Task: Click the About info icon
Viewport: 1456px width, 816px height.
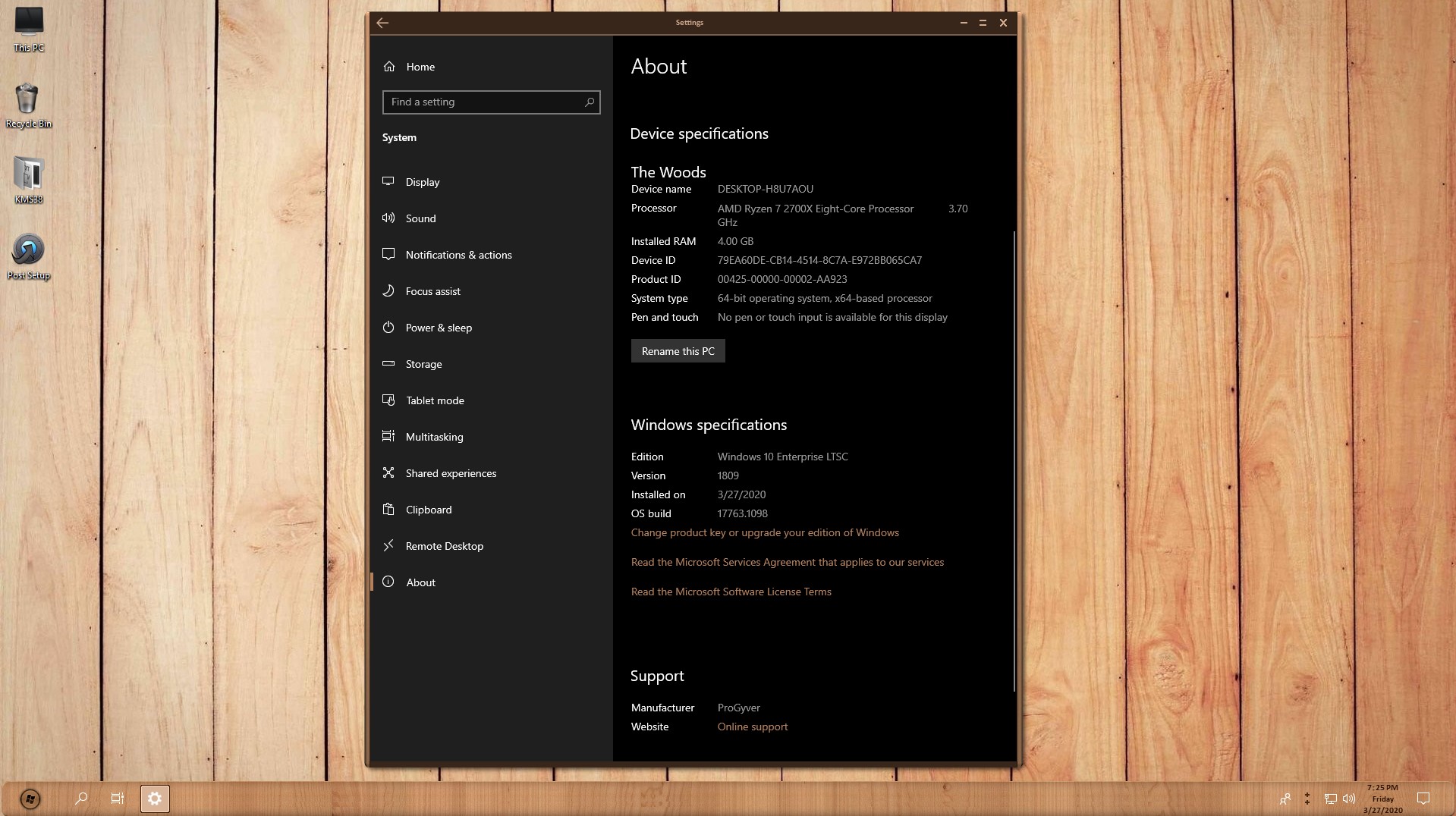Action: click(x=388, y=582)
